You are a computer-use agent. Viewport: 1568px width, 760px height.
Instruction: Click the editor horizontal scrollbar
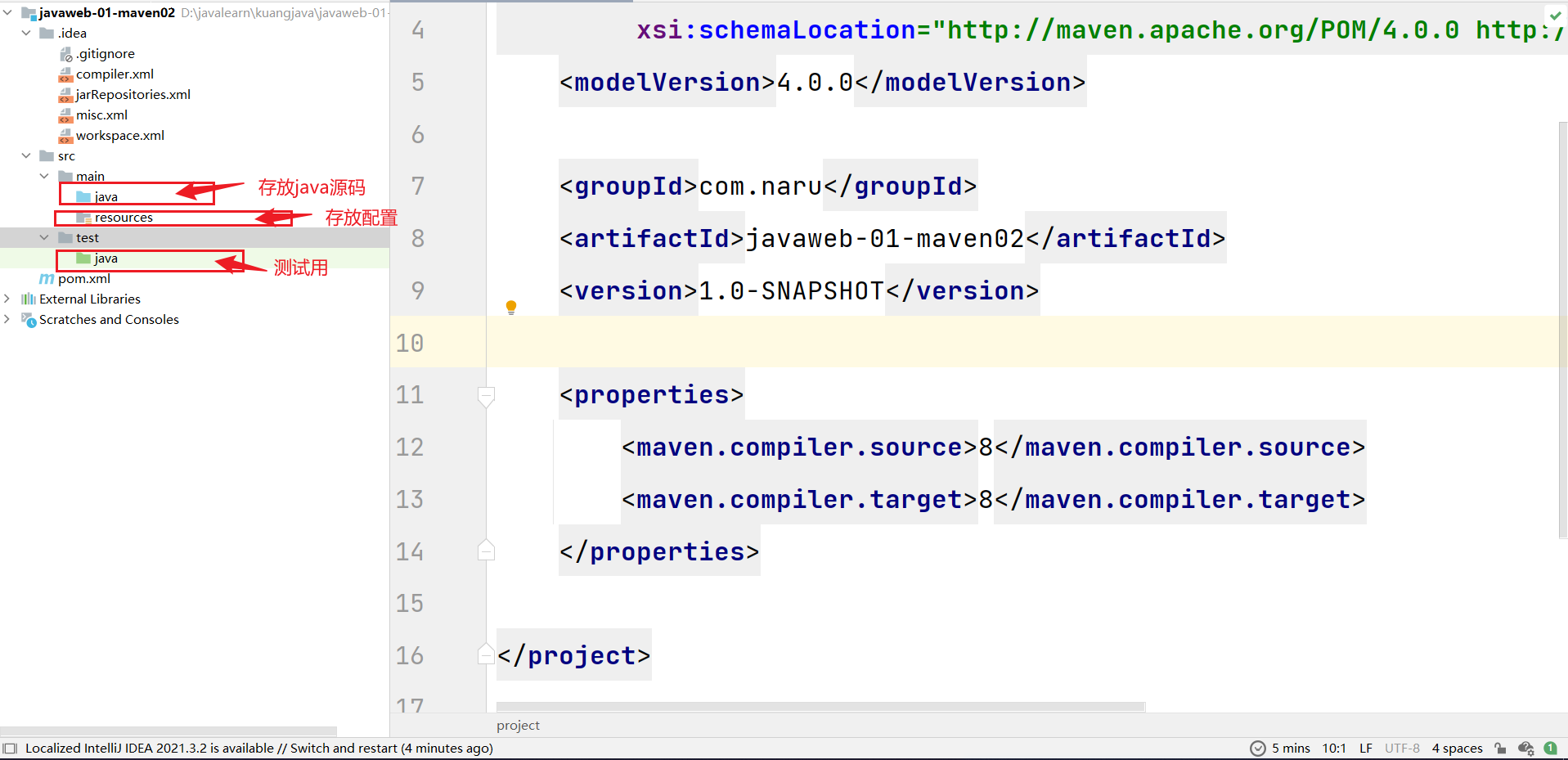click(x=820, y=707)
